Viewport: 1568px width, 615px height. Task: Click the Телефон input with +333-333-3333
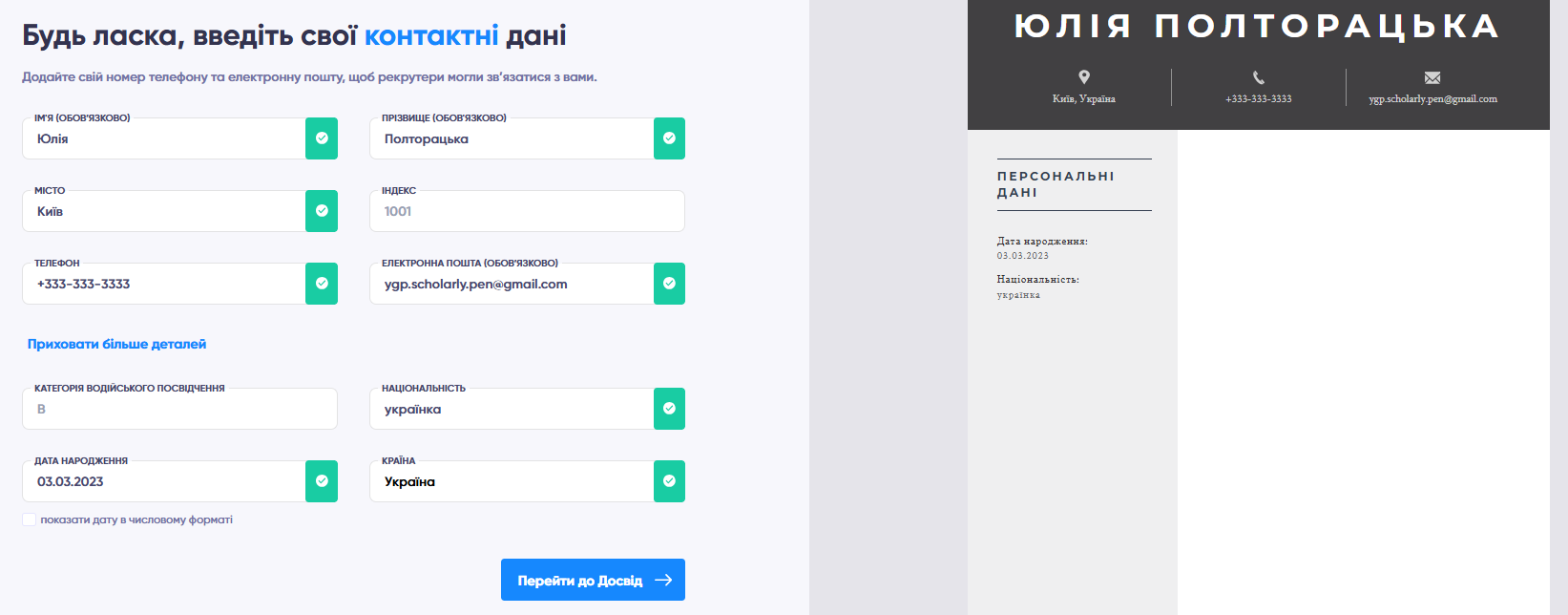point(162,284)
